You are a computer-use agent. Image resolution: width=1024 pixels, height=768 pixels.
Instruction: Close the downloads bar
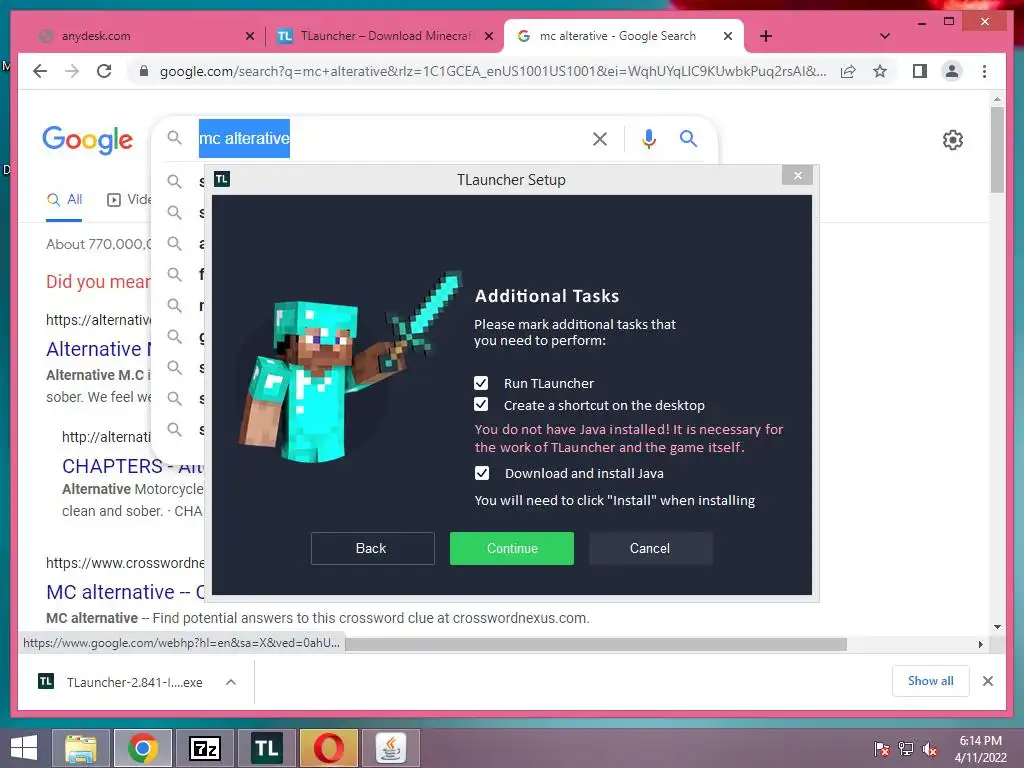(987, 681)
